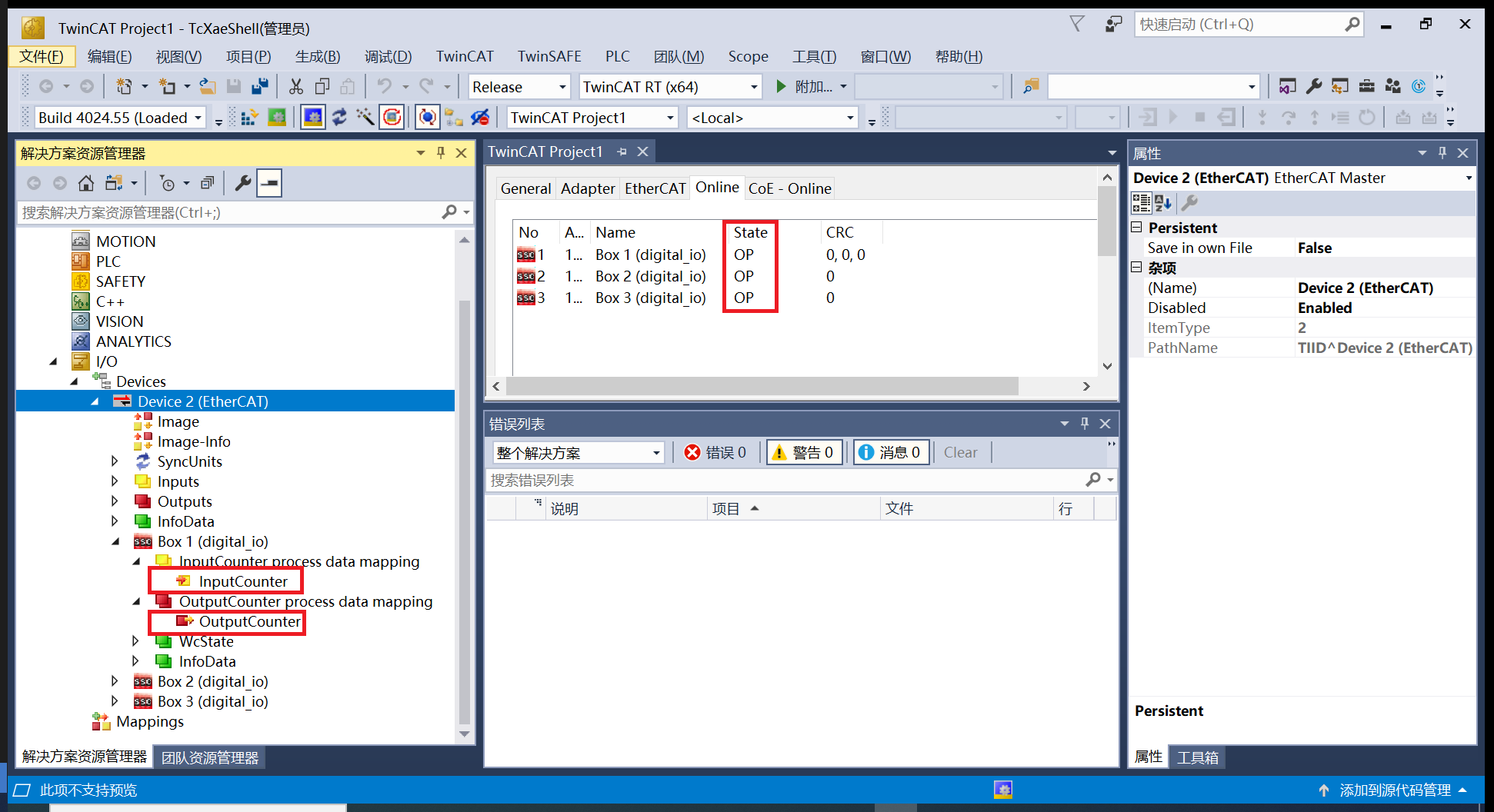Image resolution: width=1494 pixels, height=812 pixels.
Task: Click the Home icon in Solution Explorer
Action: (x=86, y=183)
